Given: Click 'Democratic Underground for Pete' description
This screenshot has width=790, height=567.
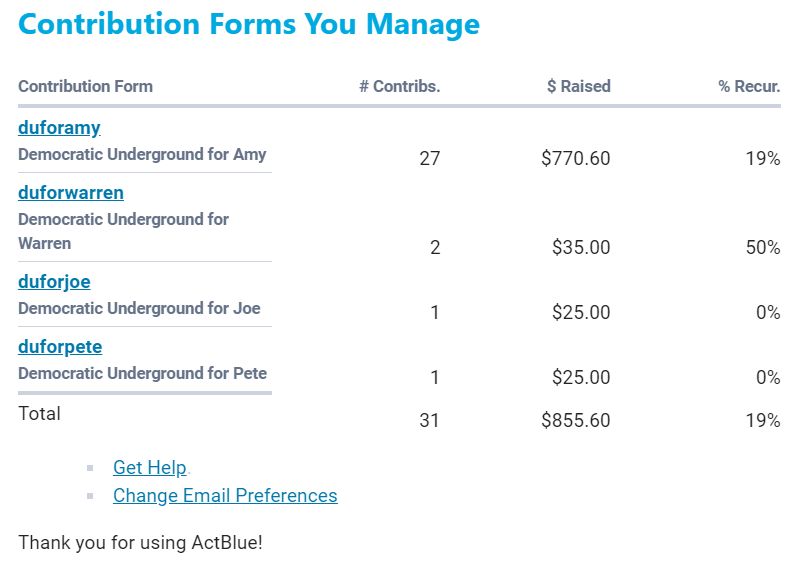Looking at the screenshot, I should pos(142,374).
